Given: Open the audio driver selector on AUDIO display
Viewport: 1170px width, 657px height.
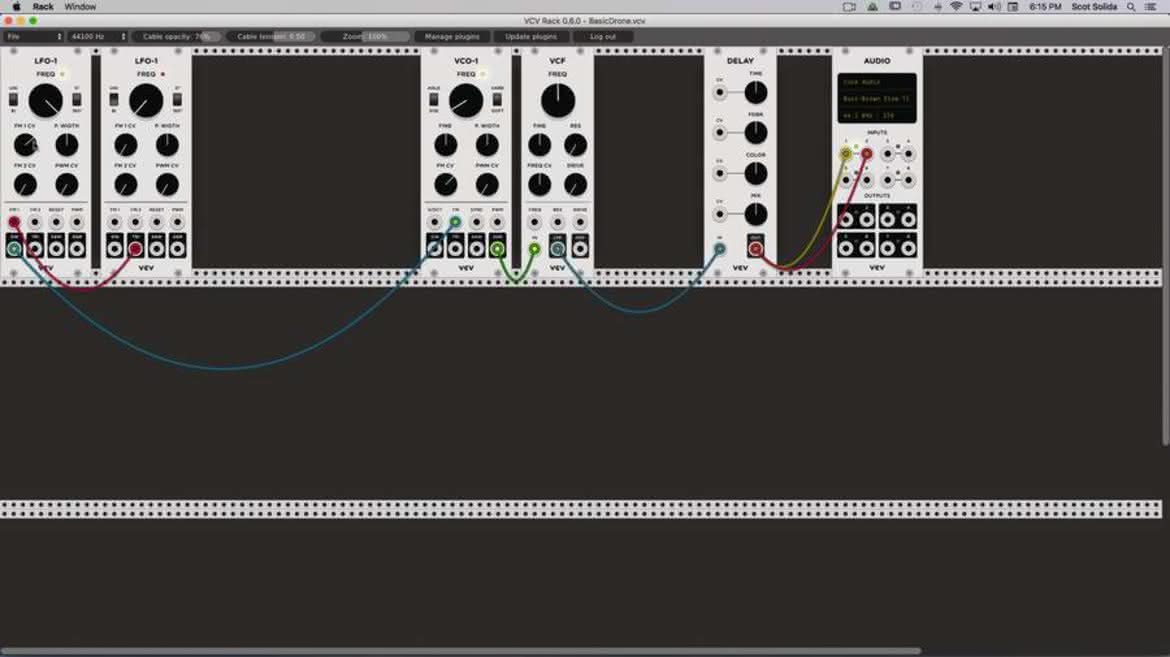Looking at the screenshot, I should (x=877, y=82).
